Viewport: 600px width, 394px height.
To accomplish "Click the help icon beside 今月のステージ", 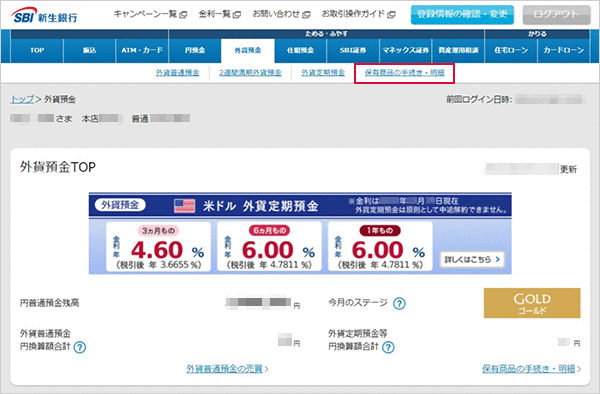I will pos(399,303).
